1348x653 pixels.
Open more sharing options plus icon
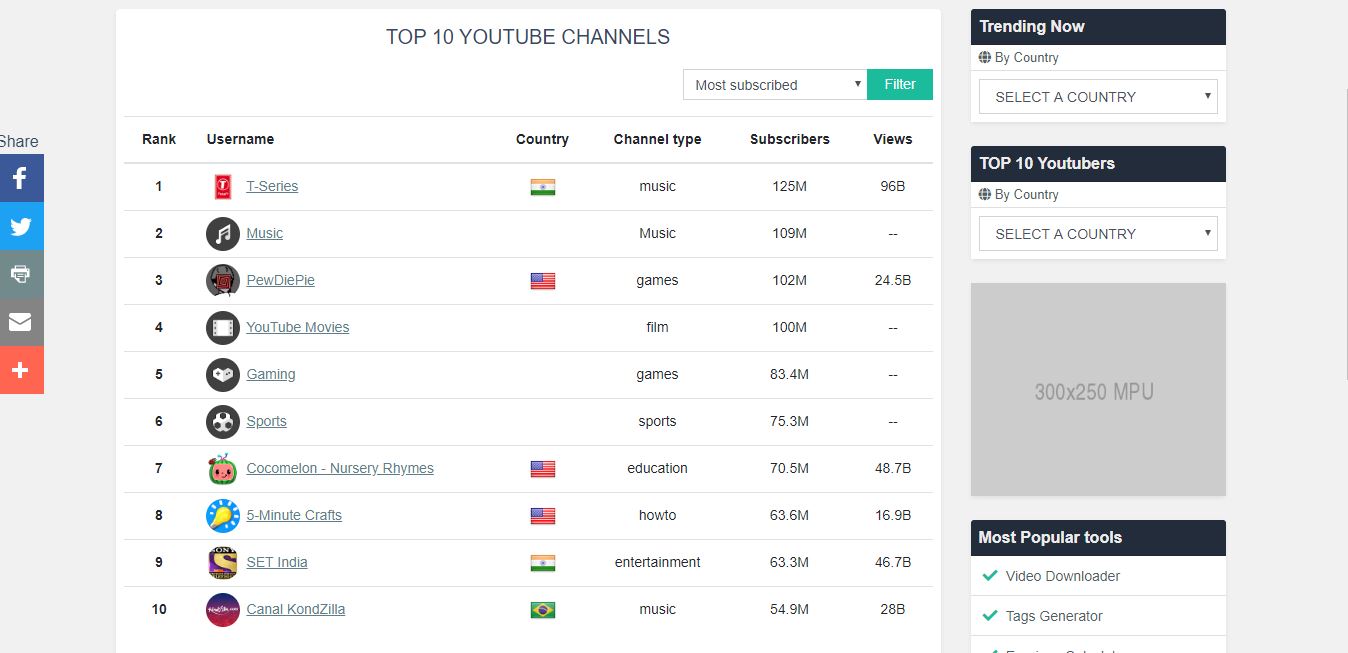[21, 370]
